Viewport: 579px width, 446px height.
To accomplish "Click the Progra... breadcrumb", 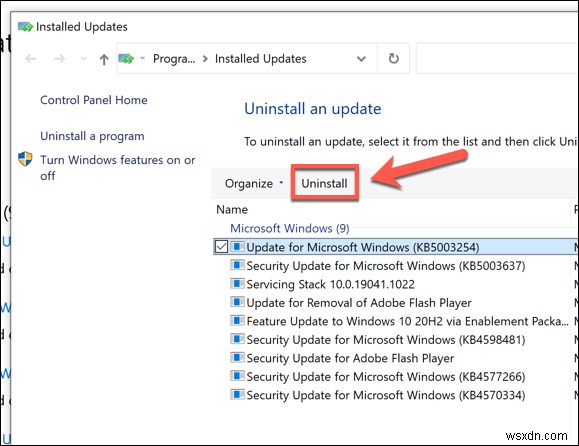I will [x=174, y=59].
